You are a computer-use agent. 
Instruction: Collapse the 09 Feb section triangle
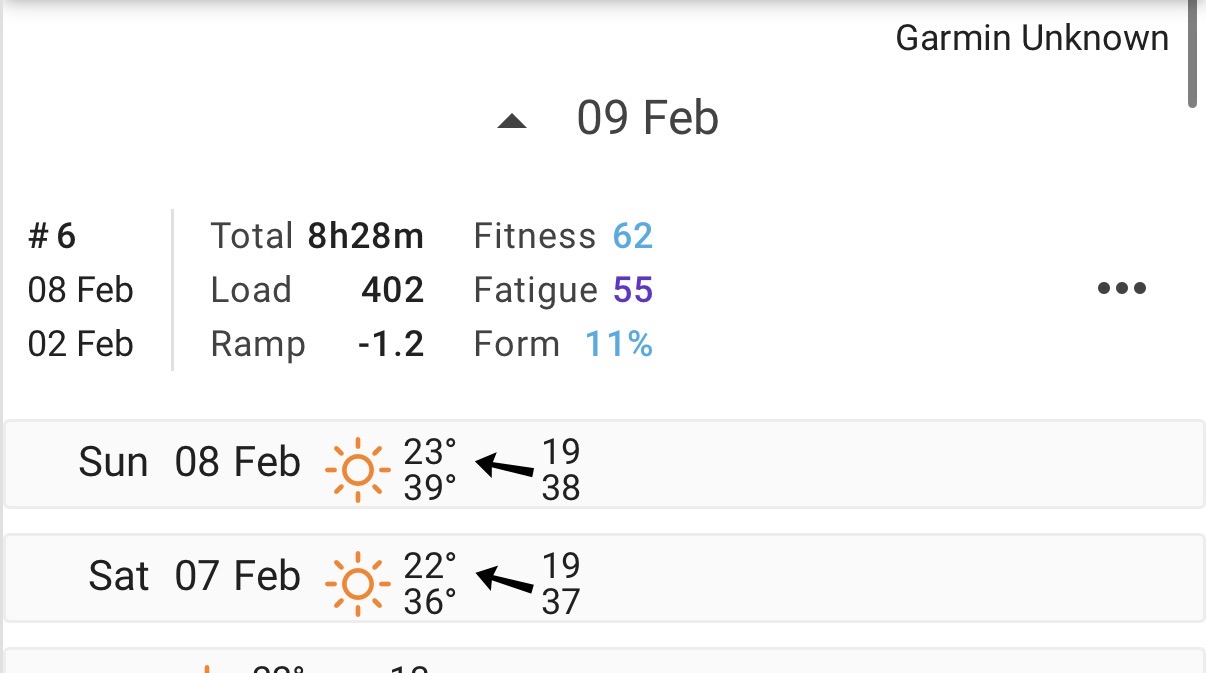click(512, 121)
